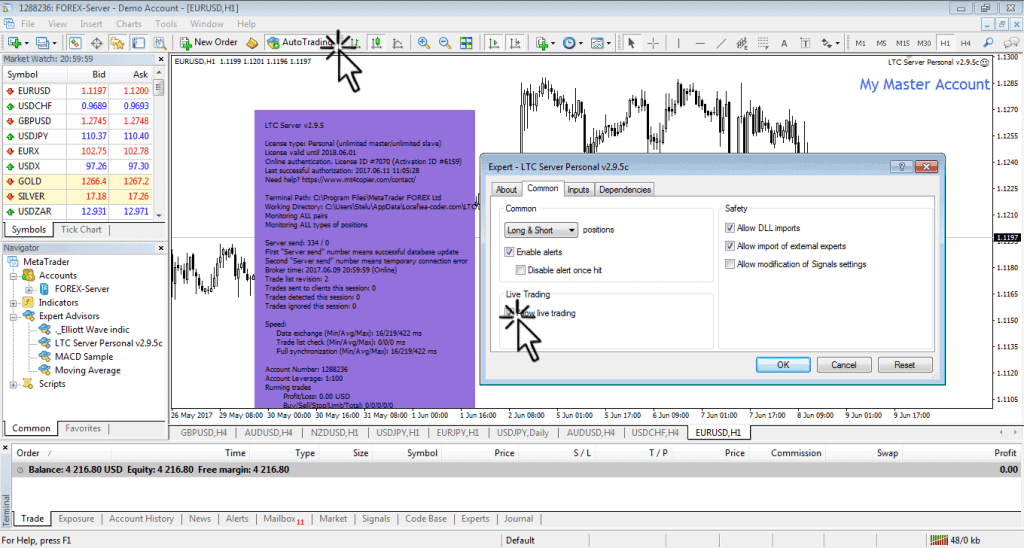Toggle the Data Window crosshair-circle icon
This screenshot has height=548, width=1024.
pos(97,43)
